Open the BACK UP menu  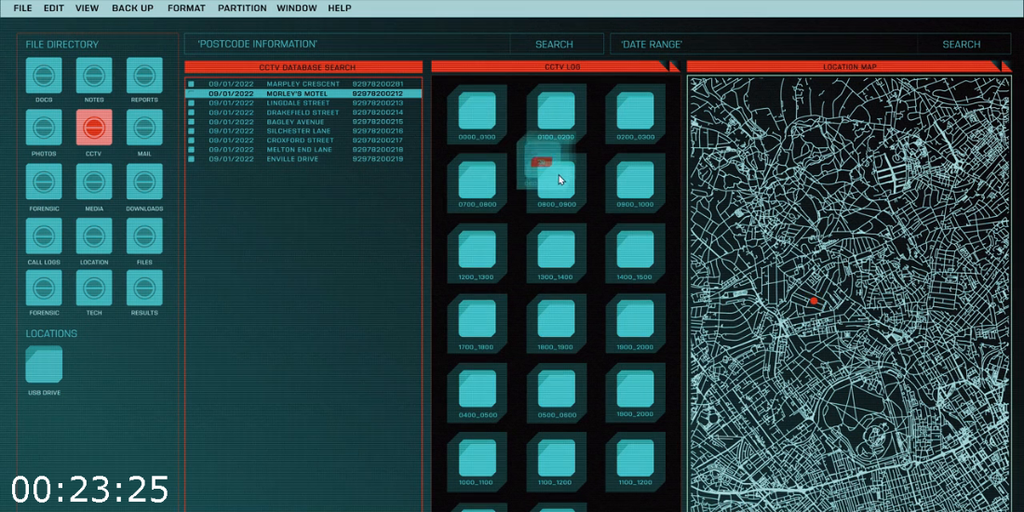[x=133, y=8]
